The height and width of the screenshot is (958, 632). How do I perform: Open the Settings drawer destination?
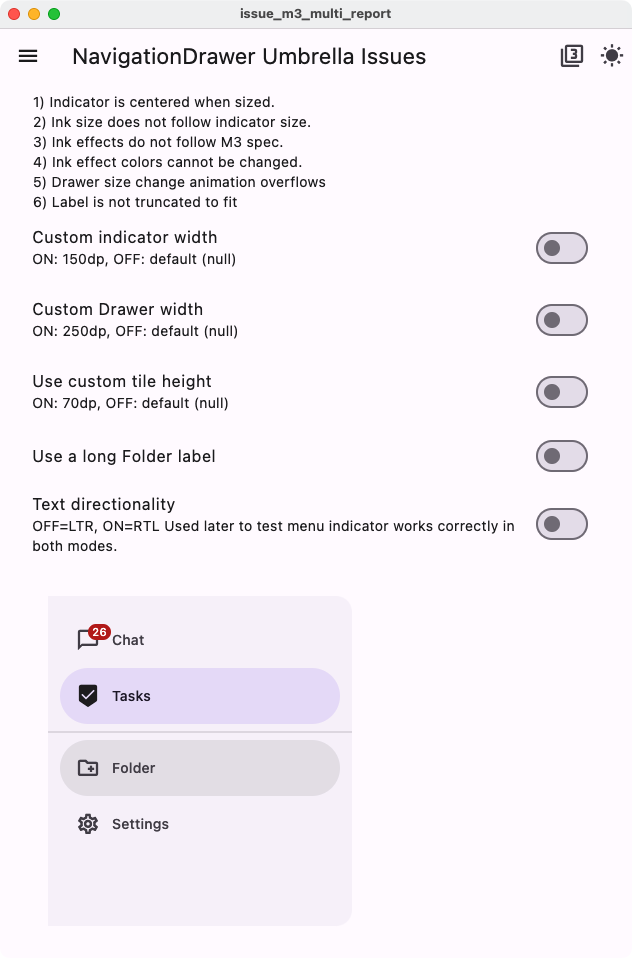(x=200, y=823)
